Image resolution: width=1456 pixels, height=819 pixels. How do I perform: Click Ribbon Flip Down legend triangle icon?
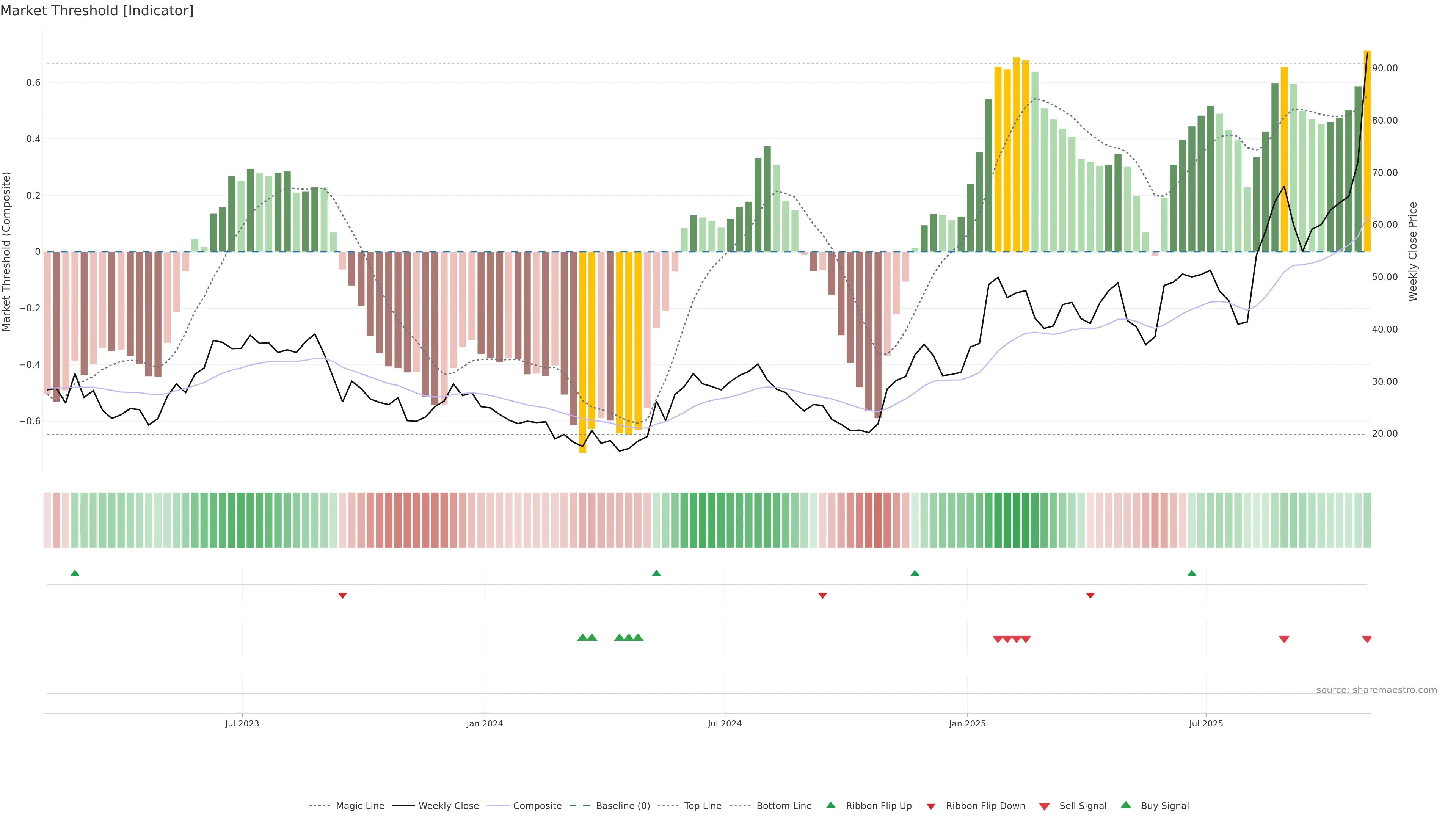pyautogui.click(x=931, y=806)
